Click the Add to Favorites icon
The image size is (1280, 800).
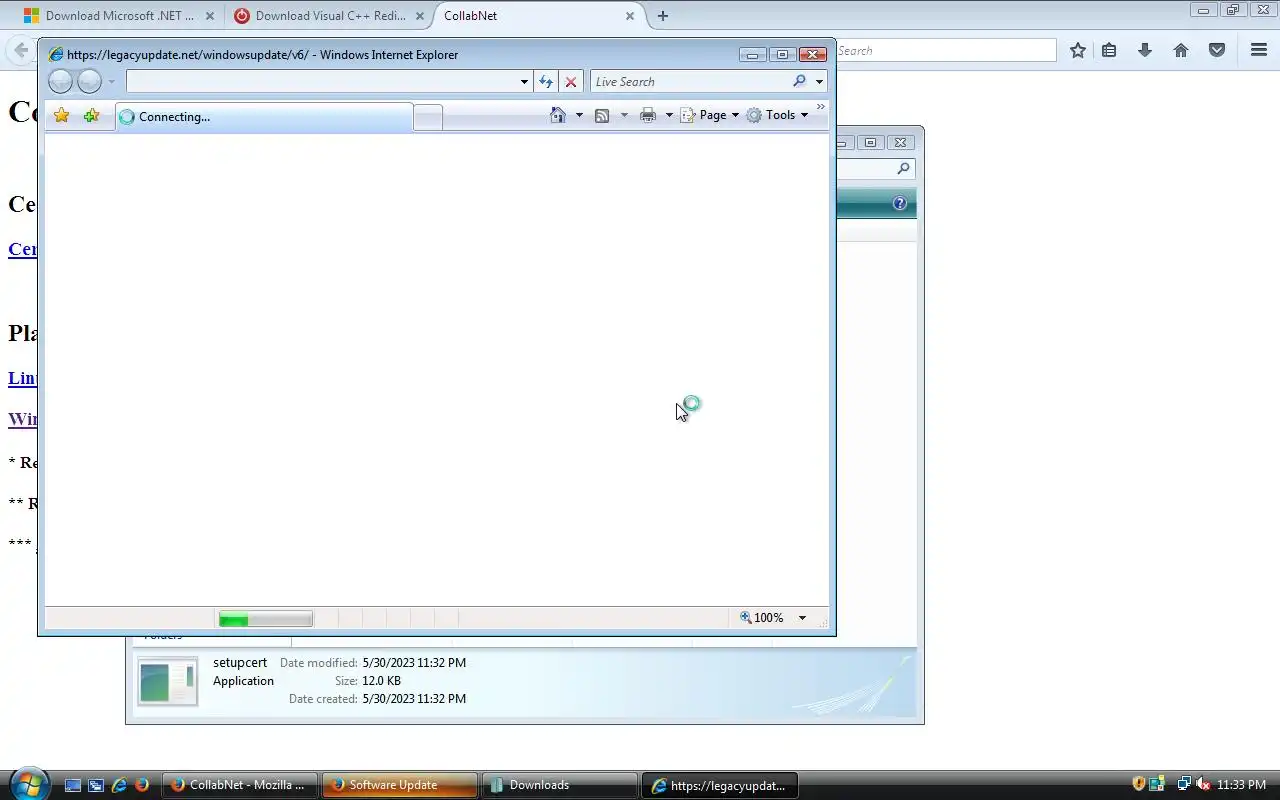pyautogui.click(x=92, y=116)
